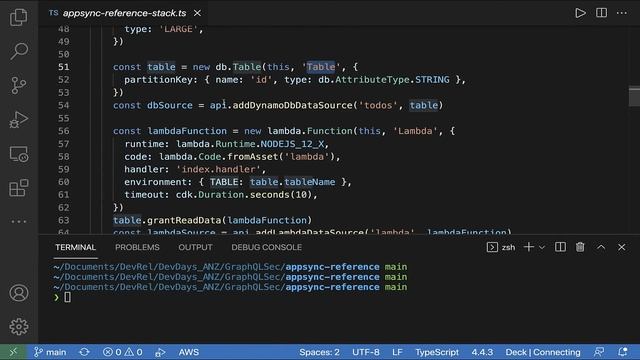Image resolution: width=640 pixels, height=360 pixels.
Task: Open the terminal launch profile dropdown arrow
Action: pyautogui.click(x=542, y=247)
